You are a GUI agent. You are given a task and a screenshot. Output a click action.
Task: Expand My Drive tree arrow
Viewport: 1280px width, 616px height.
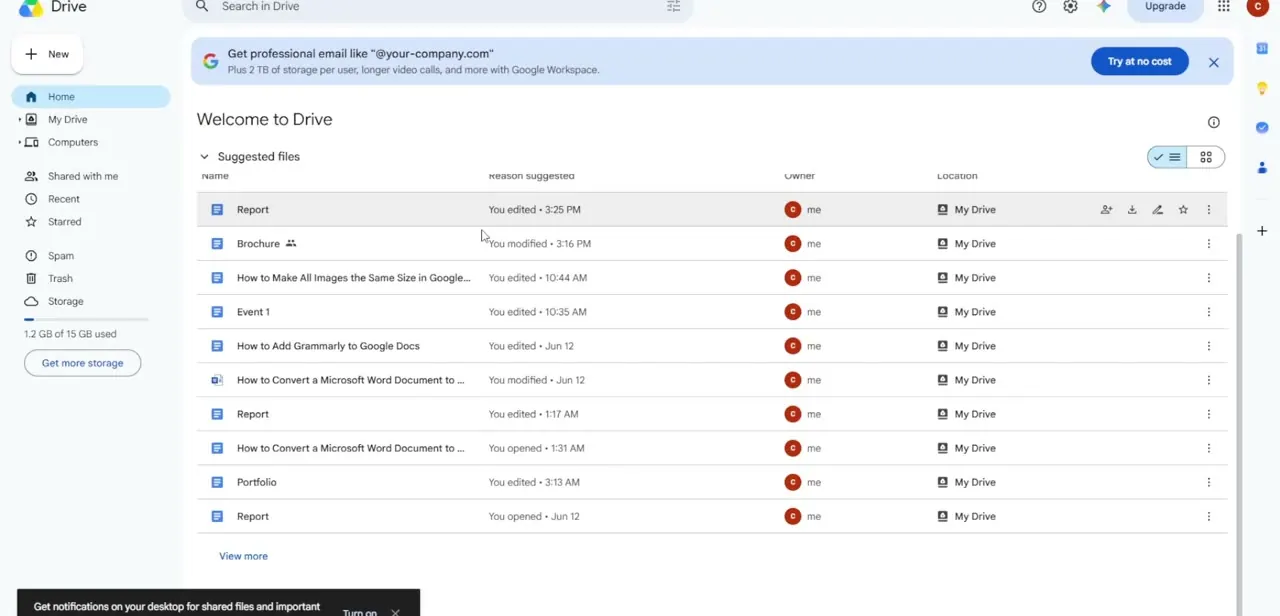19,120
